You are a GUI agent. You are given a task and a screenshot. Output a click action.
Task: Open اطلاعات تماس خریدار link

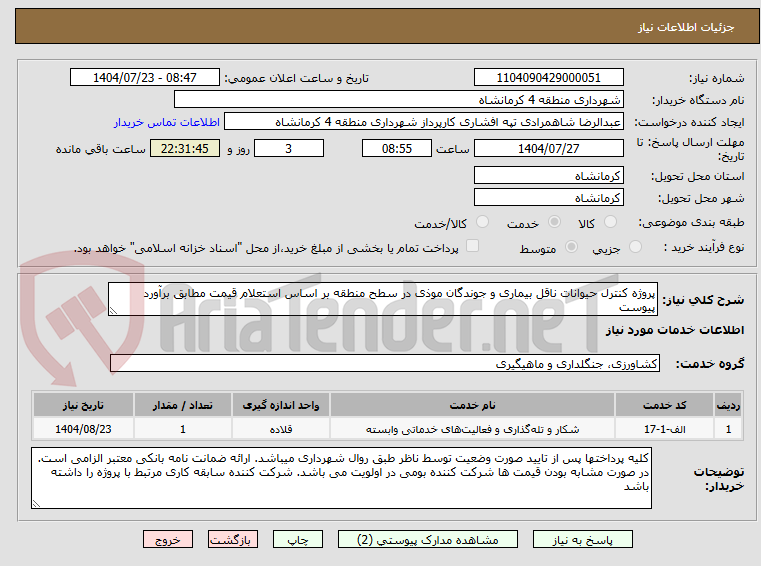tap(167, 122)
